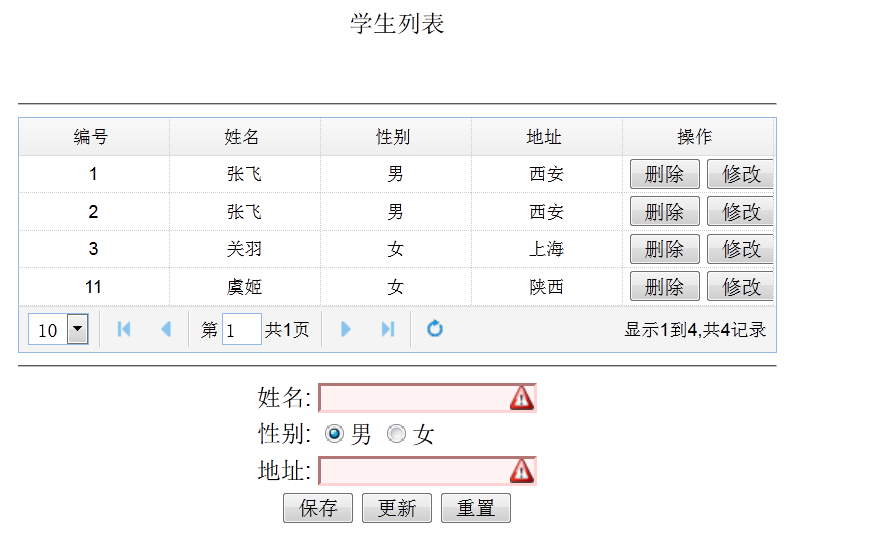This screenshot has width=883, height=555.
Task: Delete 关羽 row with 删除 button
Action: [665, 249]
